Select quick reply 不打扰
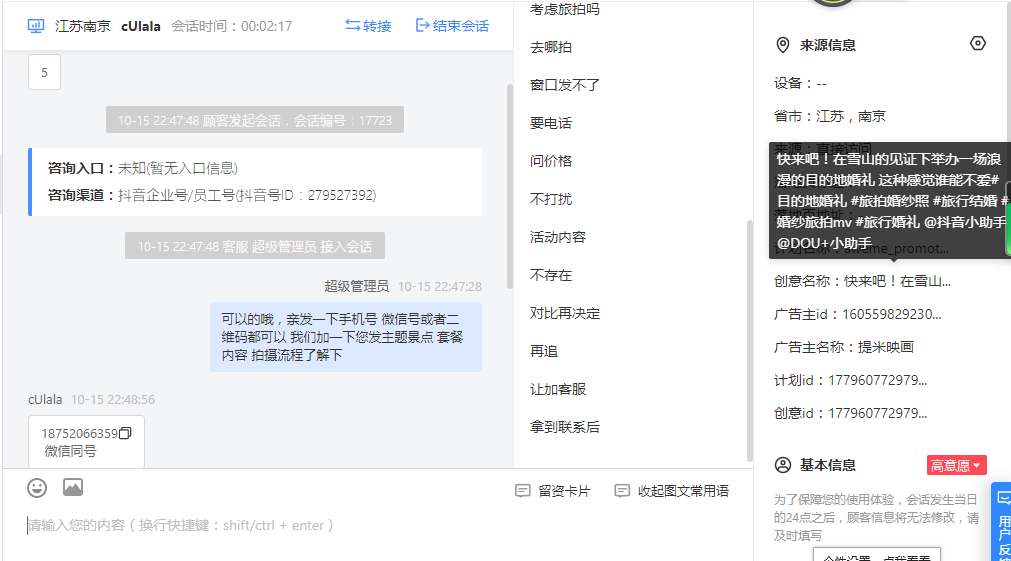The height and width of the screenshot is (561, 1011). [x=551, y=199]
